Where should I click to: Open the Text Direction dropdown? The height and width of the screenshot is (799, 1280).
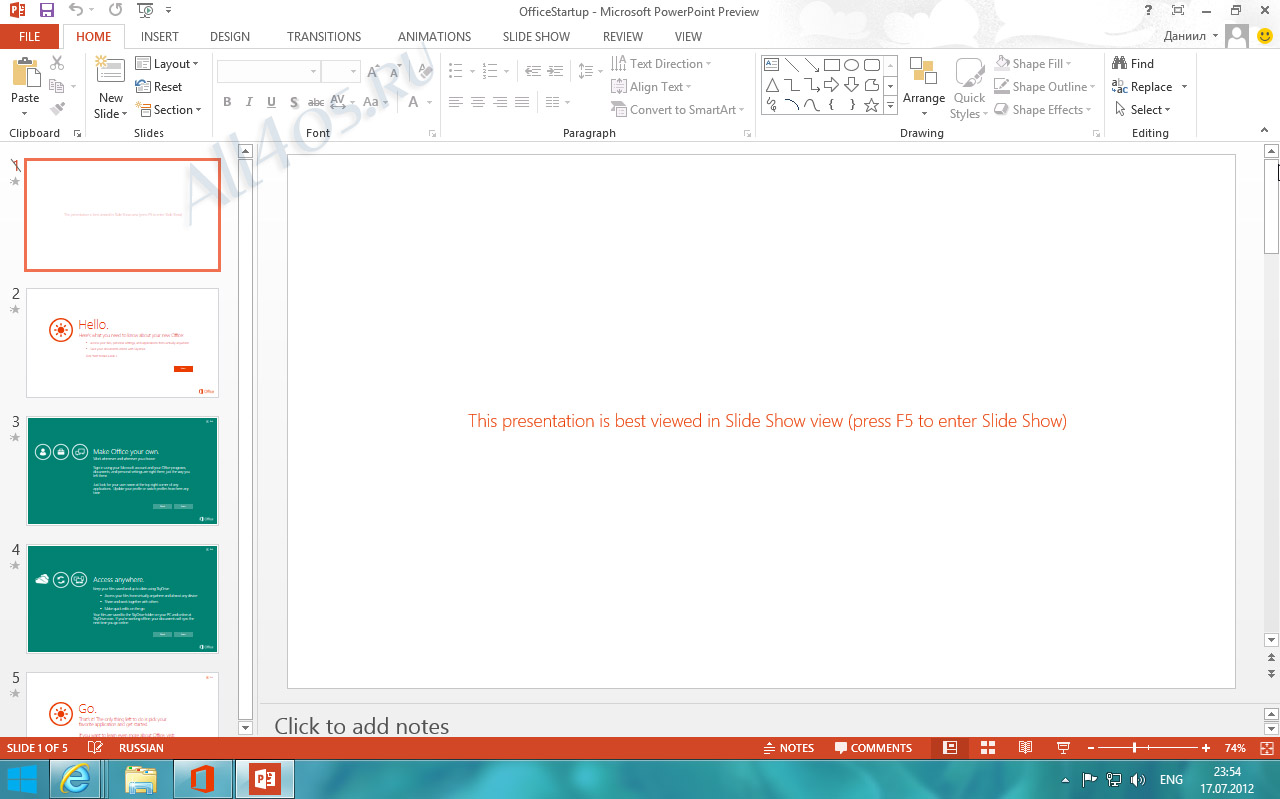[661, 63]
